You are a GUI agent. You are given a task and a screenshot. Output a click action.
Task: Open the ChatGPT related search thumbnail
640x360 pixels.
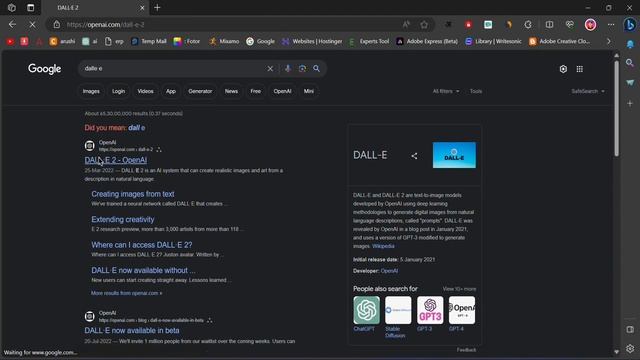click(366, 310)
